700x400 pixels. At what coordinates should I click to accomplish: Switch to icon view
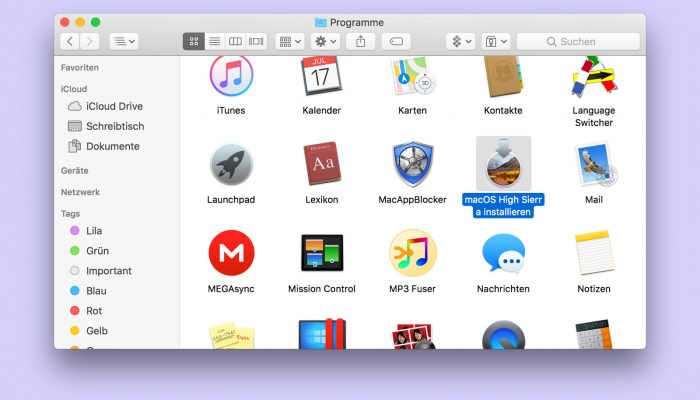click(194, 42)
